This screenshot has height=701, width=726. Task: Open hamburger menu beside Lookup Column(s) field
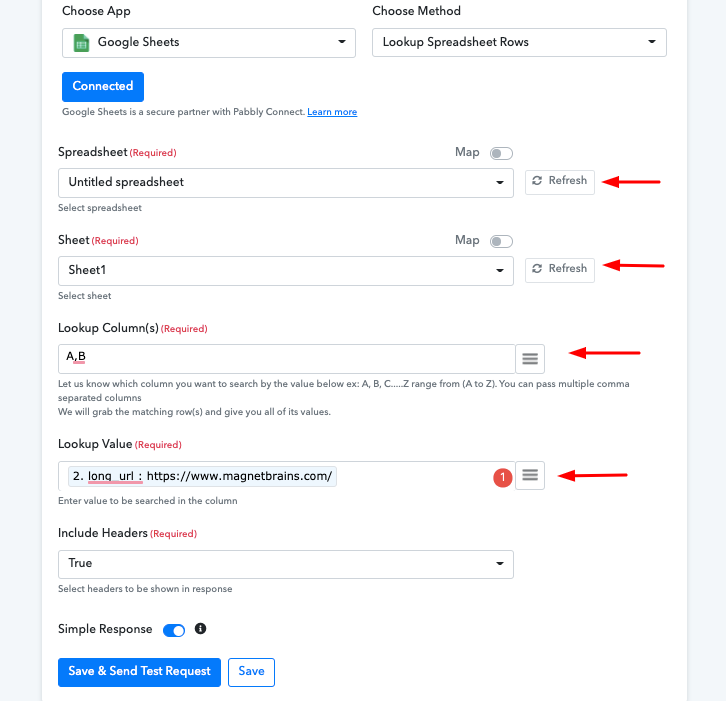[530, 358]
